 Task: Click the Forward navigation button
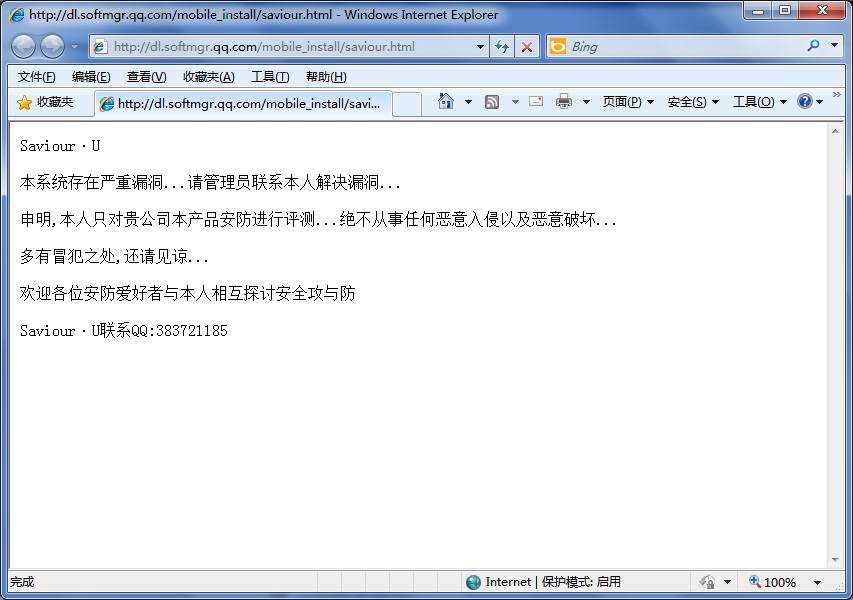(52, 46)
